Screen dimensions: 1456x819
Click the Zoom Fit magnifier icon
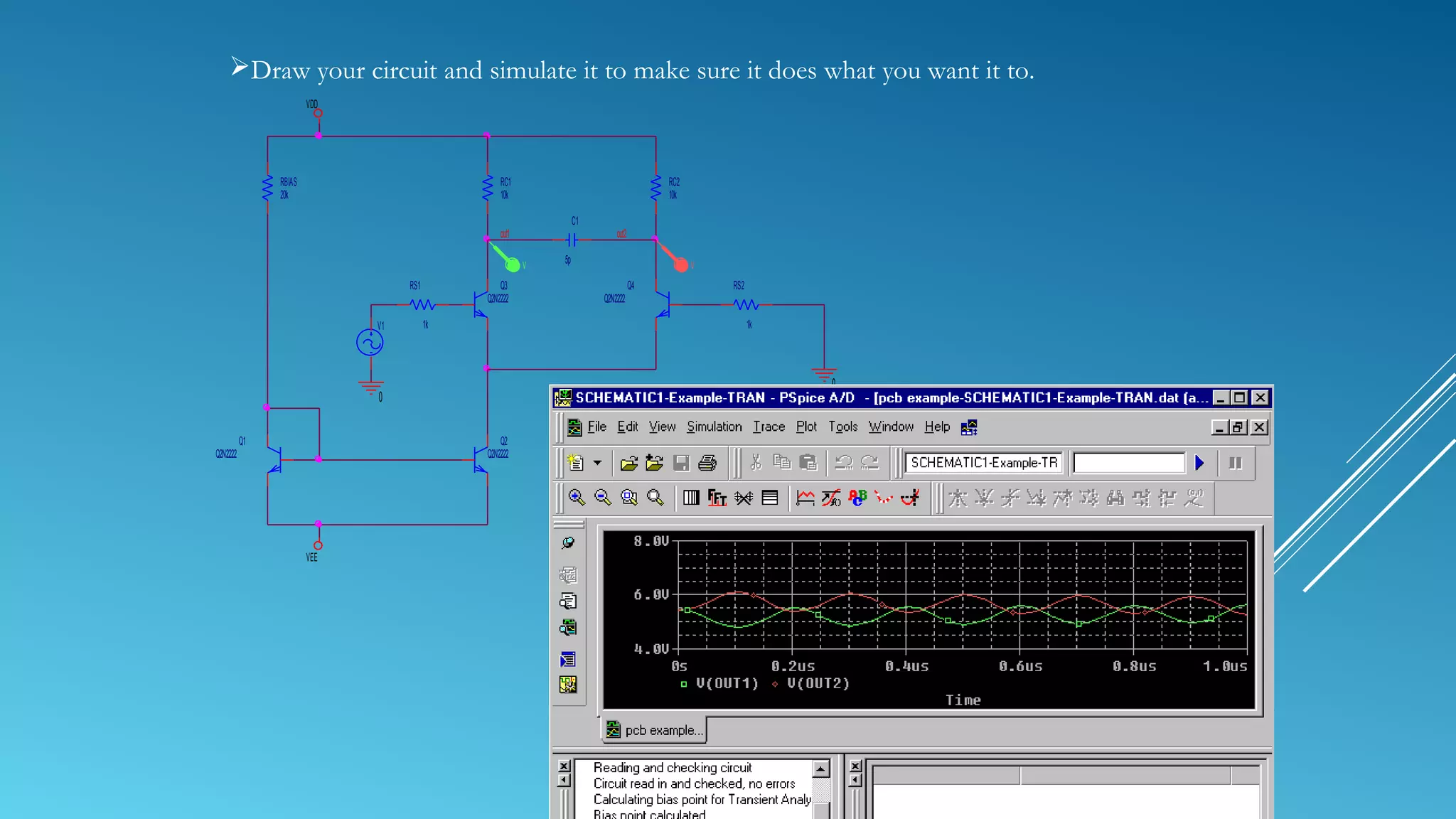coord(655,498)
